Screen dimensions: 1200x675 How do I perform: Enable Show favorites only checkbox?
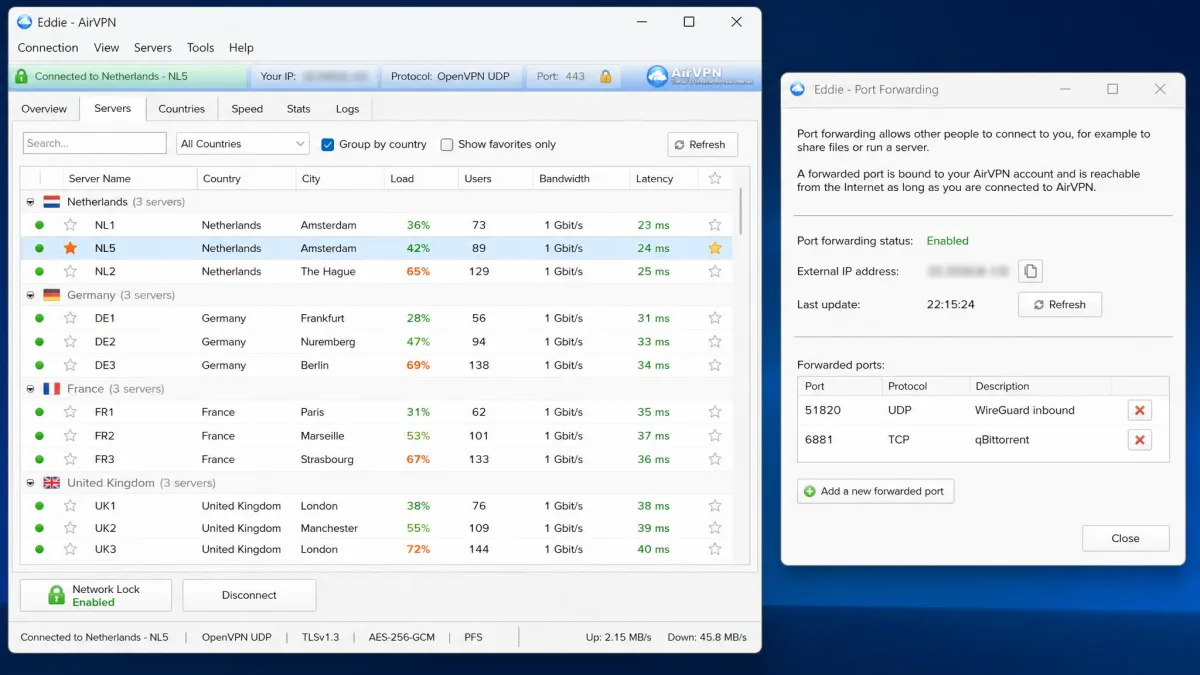coord(447,144)
